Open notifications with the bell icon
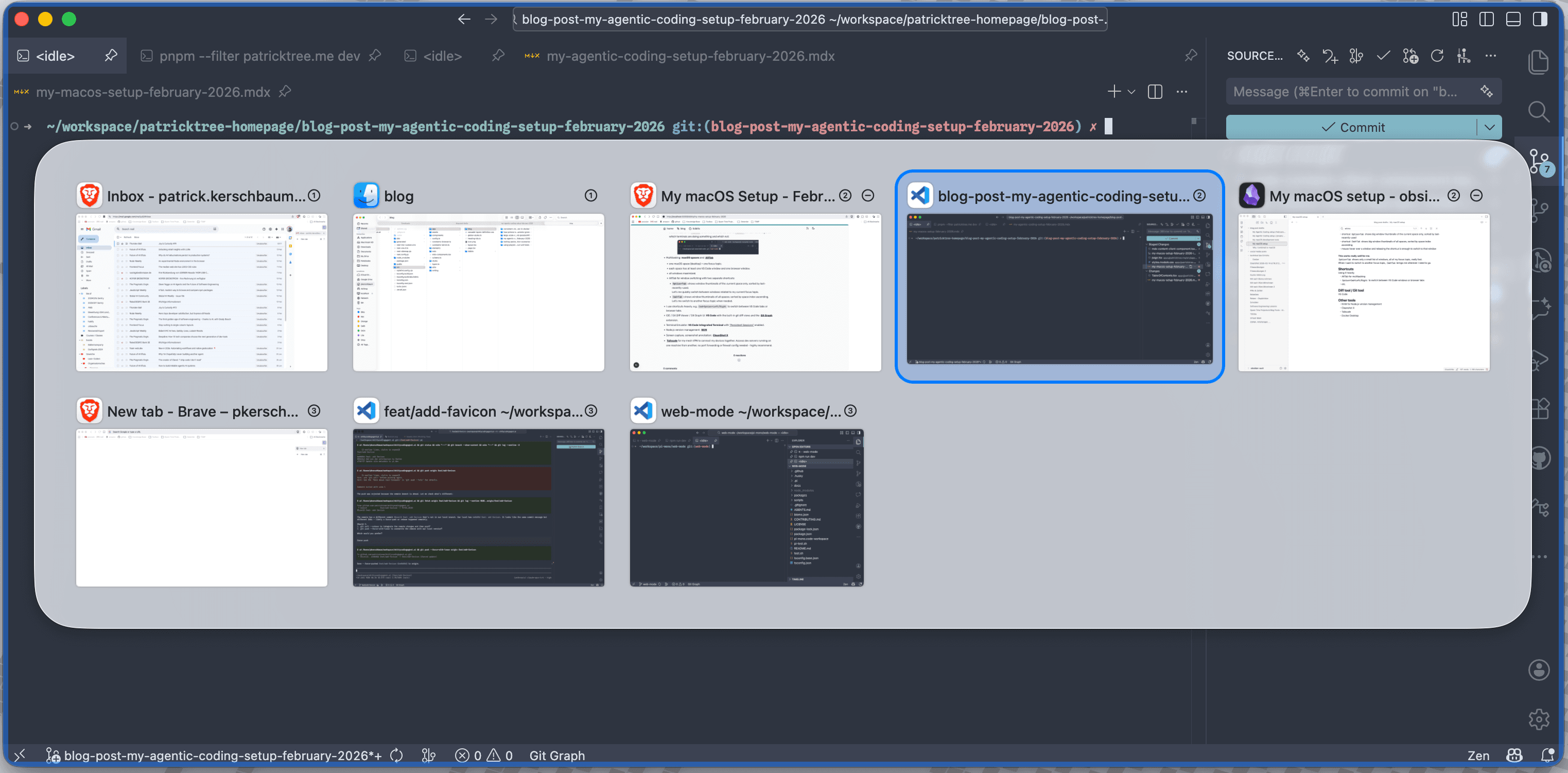 click(1547, 755)
